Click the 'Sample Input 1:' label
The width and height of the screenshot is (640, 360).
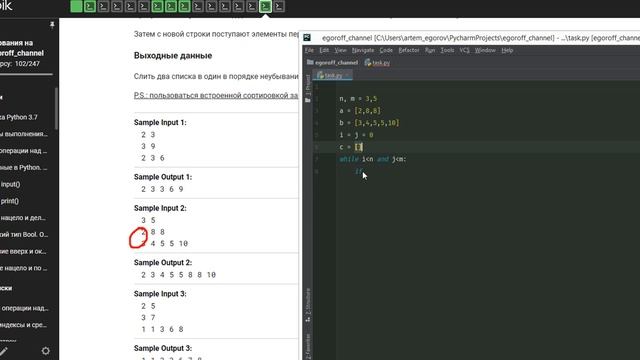(x=160, y=122)
